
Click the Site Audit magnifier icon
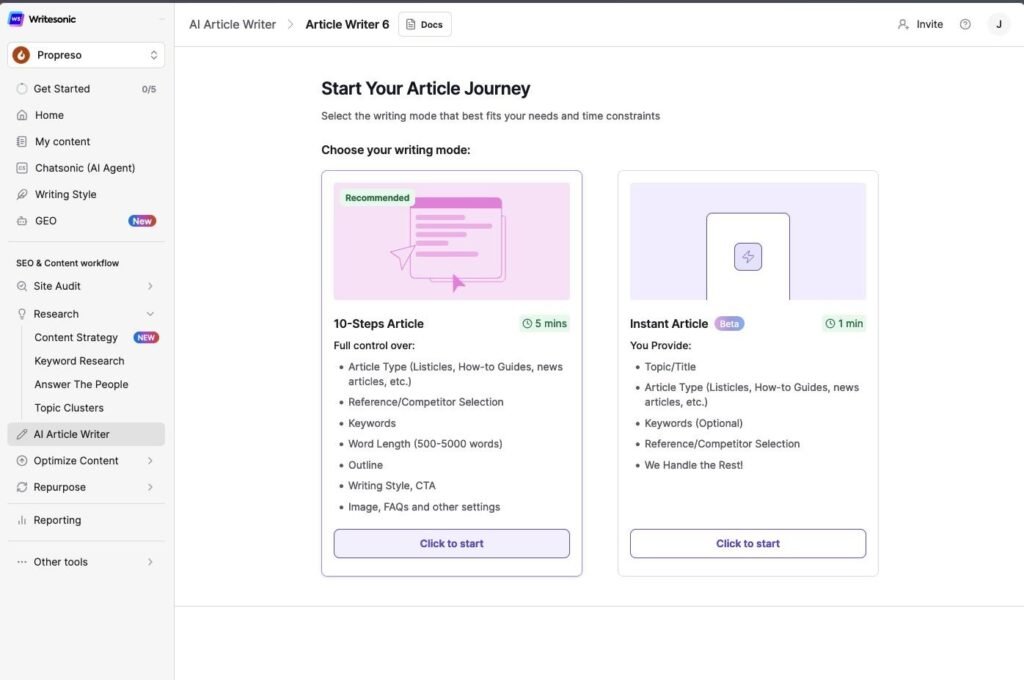point(22,286)
